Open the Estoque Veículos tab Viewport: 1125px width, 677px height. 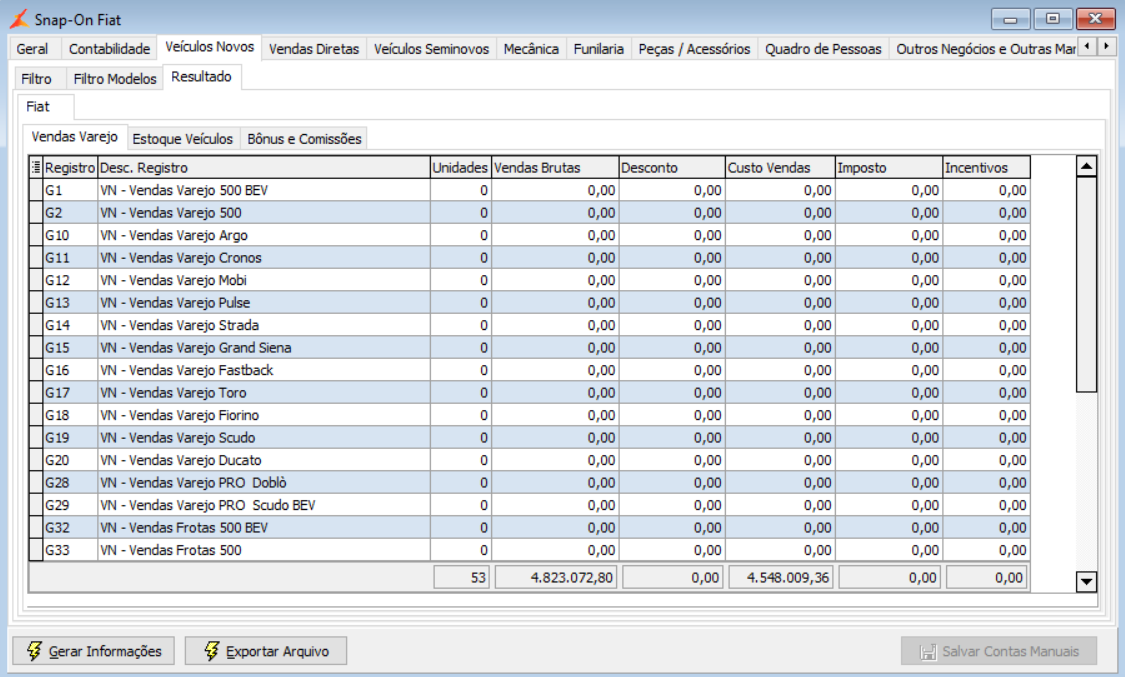183,138
